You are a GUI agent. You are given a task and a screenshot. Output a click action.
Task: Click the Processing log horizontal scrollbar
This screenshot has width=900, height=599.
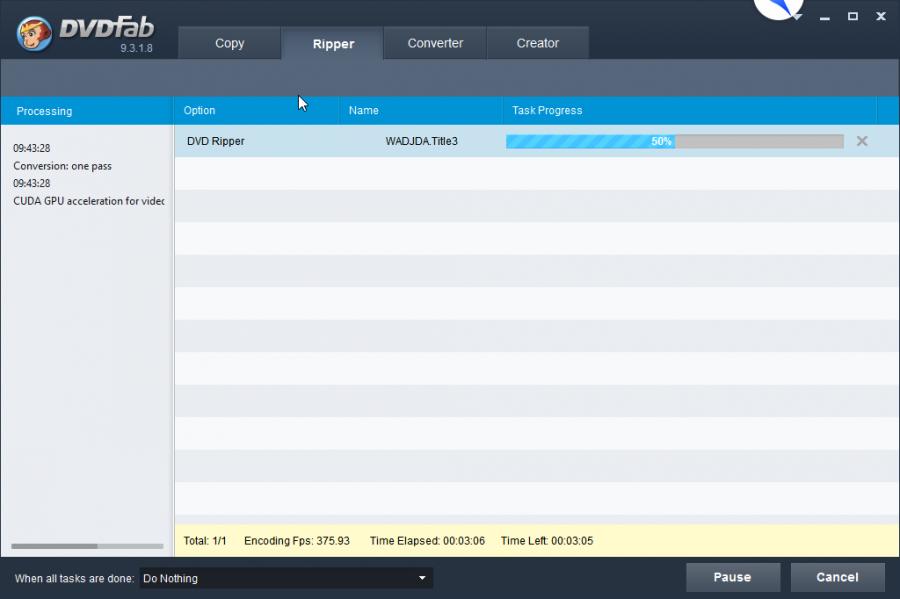pyautogui.click(x=87, y=546)
